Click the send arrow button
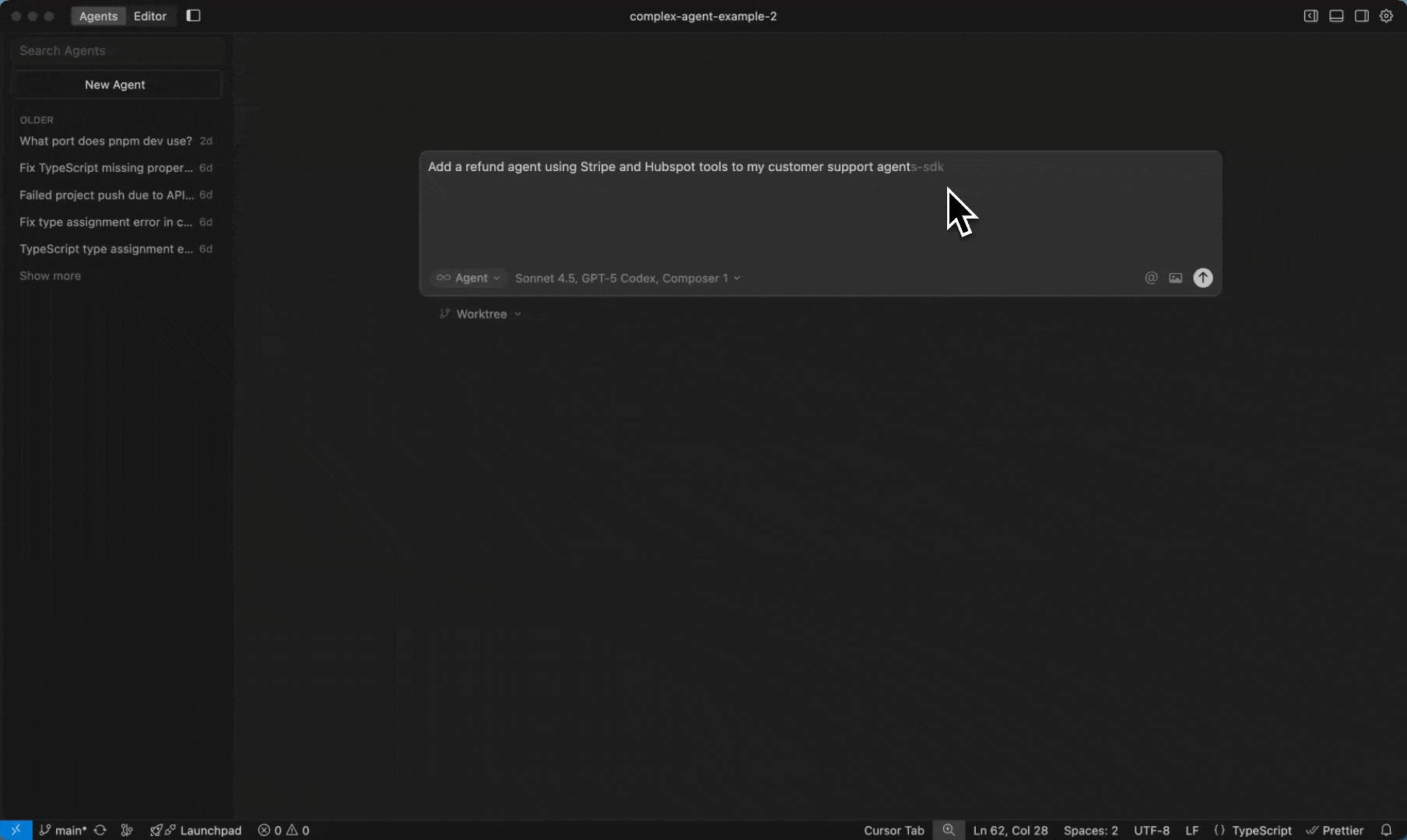Image resolution: width=1407 pixels, height=840 pixels. click(1202, 278)
